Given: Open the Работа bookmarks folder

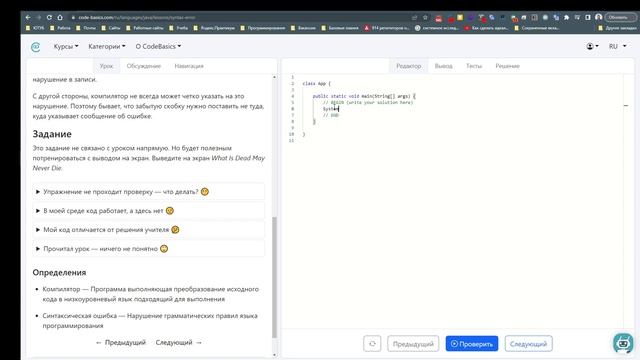Looking at the screenshot, I should (60, 28).
